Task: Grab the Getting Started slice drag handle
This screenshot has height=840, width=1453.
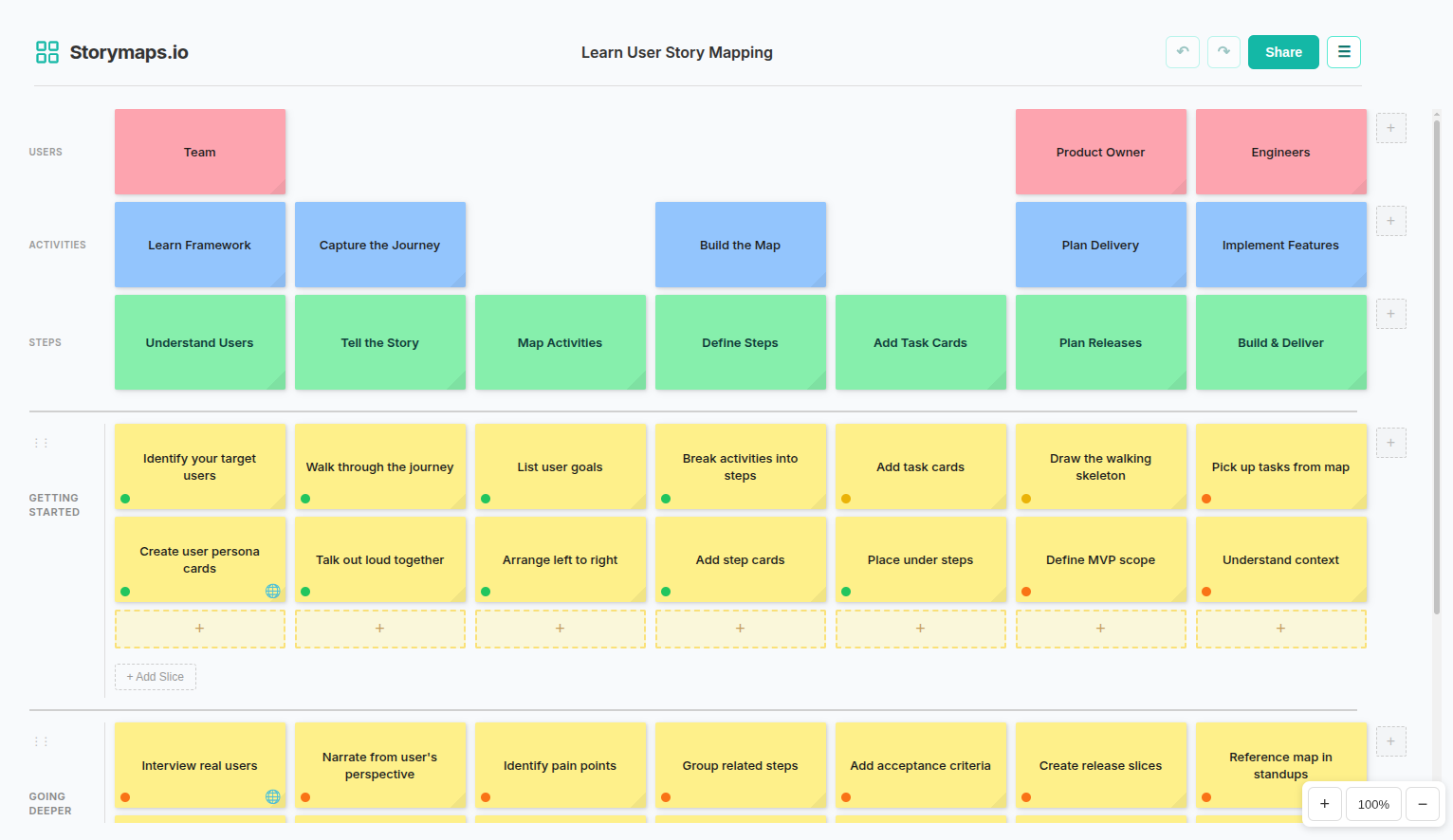Action: (x=41, y=443)
